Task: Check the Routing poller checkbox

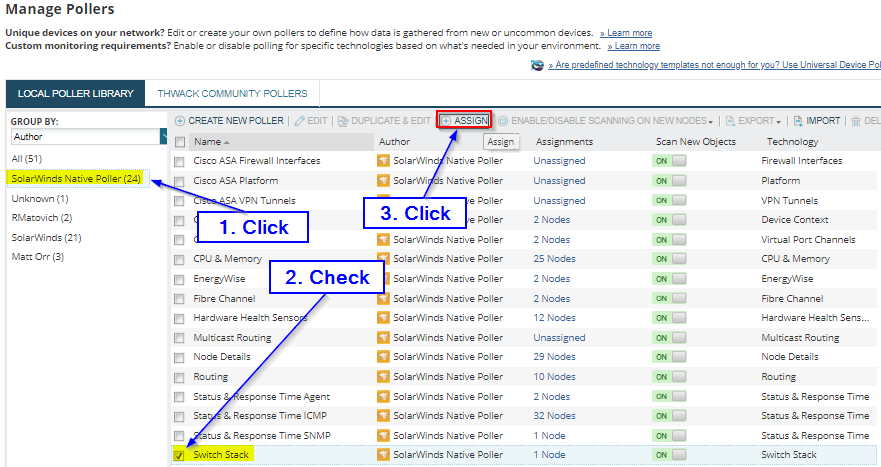Action: tap(179, 377)
